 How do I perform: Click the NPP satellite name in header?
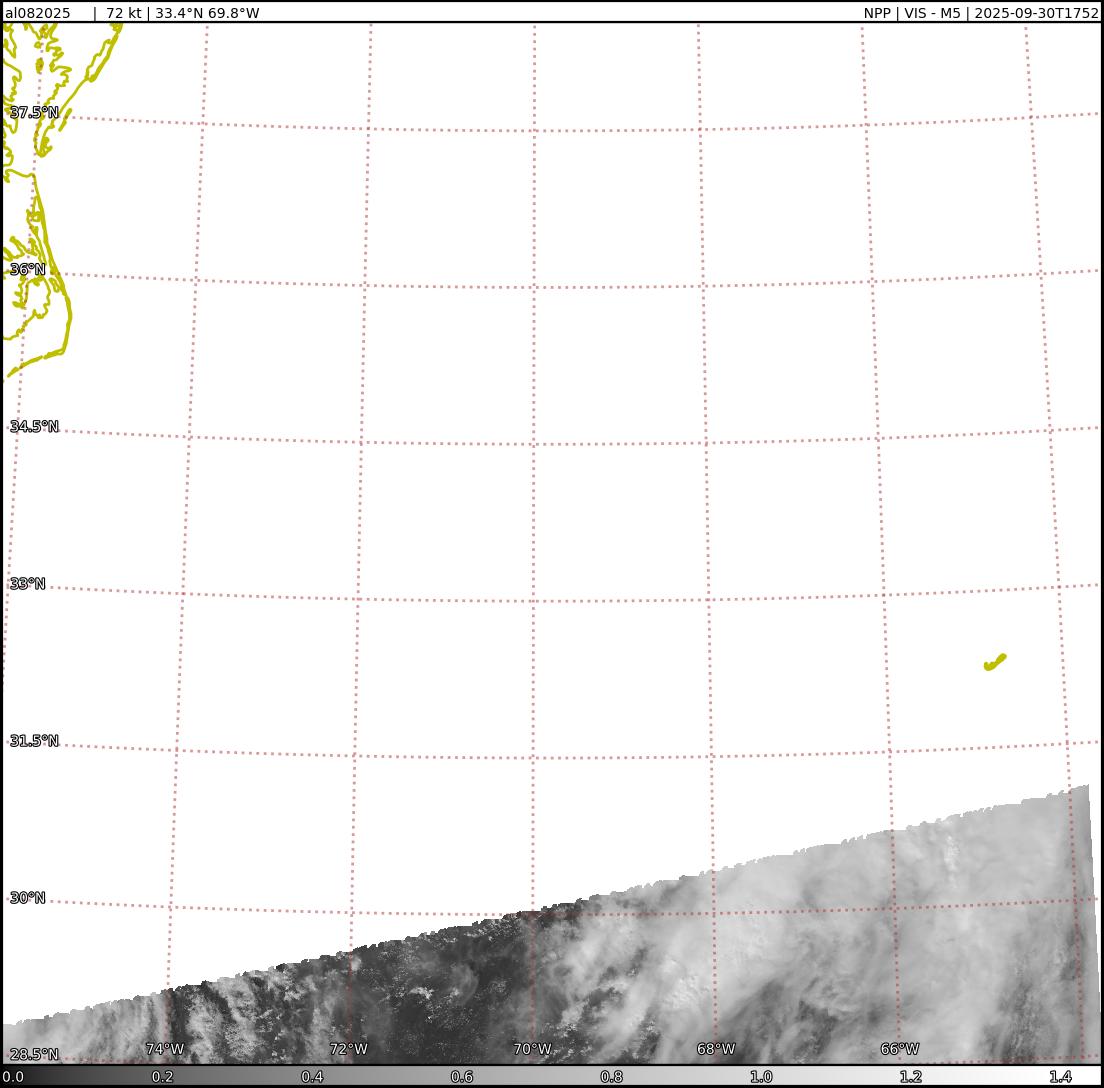pyautogui.click(x=878, y=13)
